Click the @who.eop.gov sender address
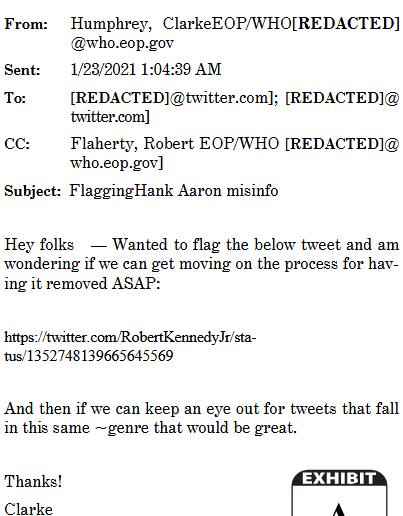This screenshot has width=403, height=516. point(122,43)
